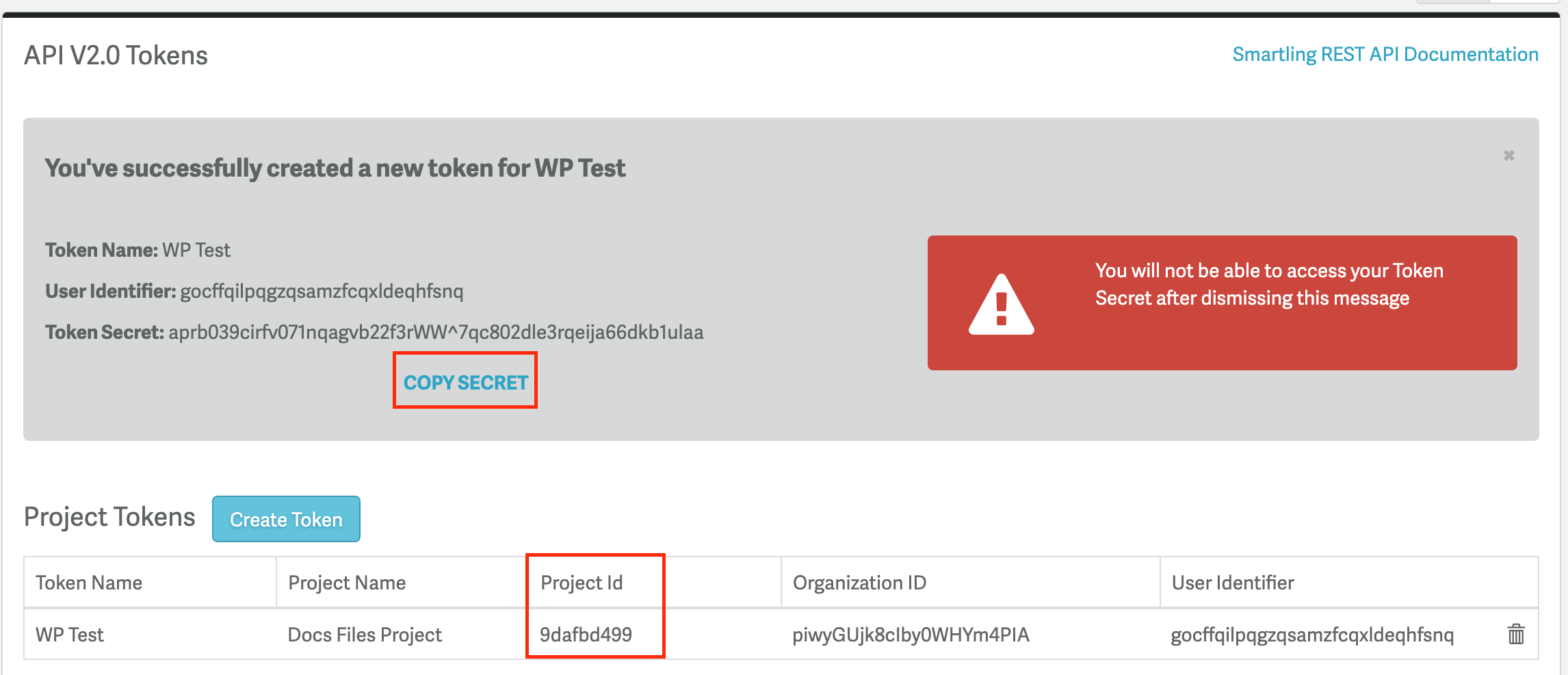Click the red Token Secret warning banner text
This screenshot has height=675, width=1568.
[1268, 285]
